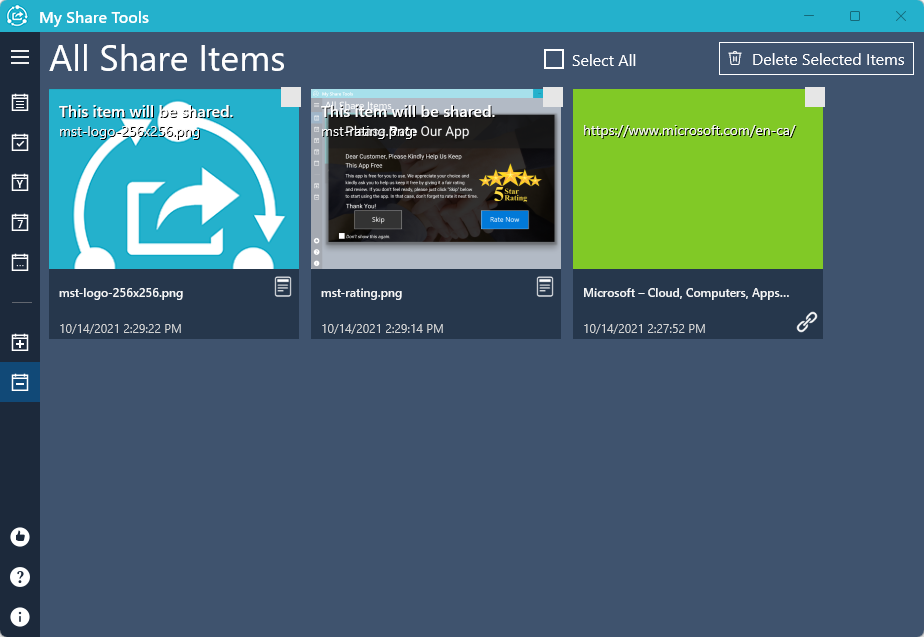This screenshot has width=924, height=637.
Task: Open the mst-rating screenshot thumbnail with five stars
Action: pos(436,179)
